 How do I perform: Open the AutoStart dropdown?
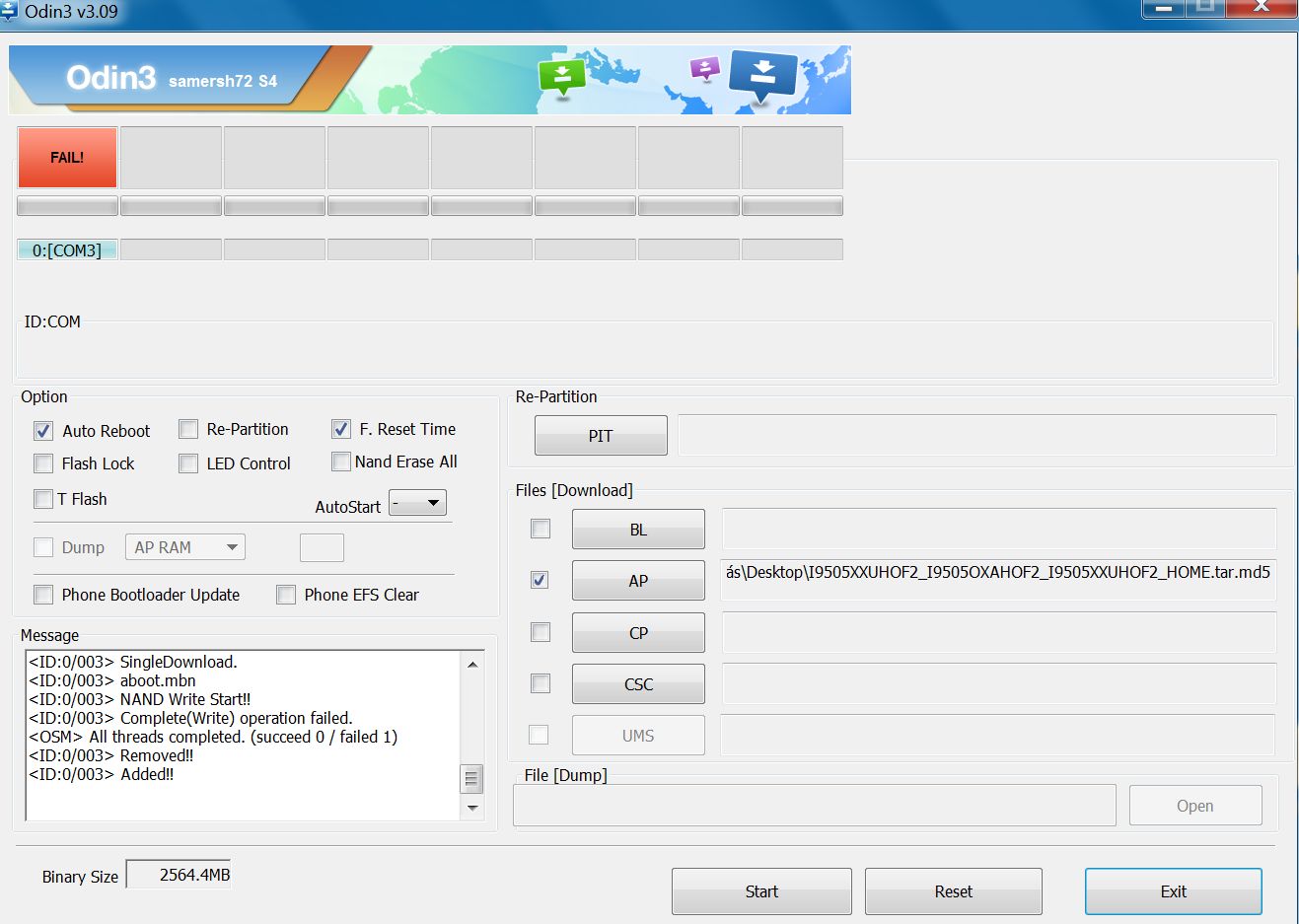(x=418, y=503)
